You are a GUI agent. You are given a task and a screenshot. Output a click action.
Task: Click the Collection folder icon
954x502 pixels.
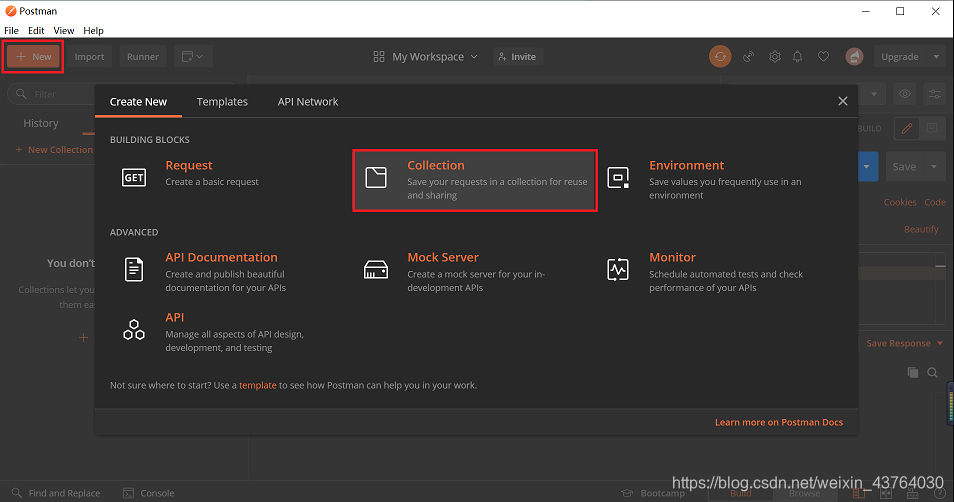coord(376,178)
